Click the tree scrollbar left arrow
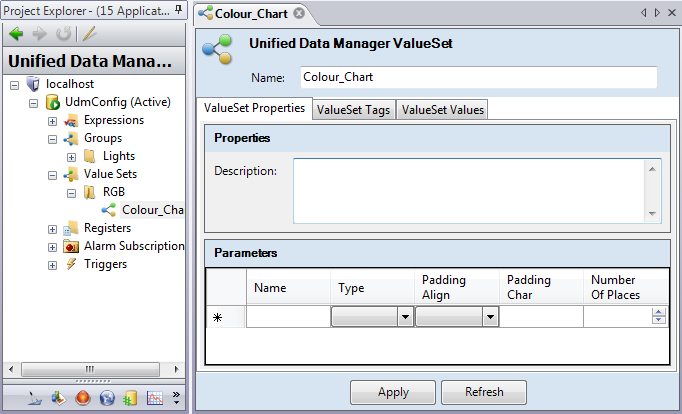Viewport: 682px width, 414px height. [x=11, y=370]
